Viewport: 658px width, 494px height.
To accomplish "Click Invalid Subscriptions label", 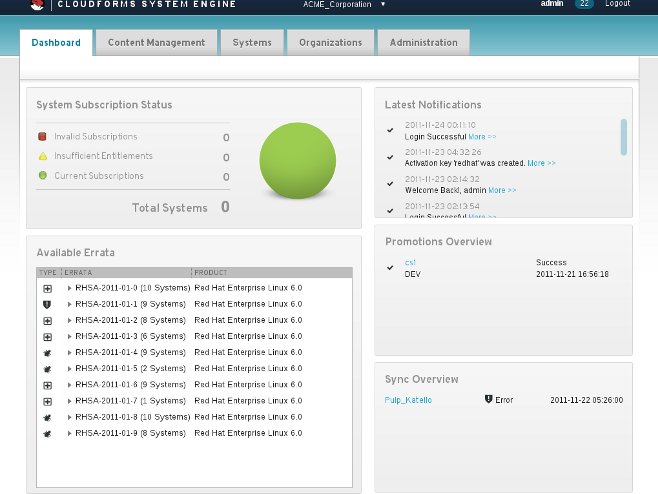I will coord(96,136).
